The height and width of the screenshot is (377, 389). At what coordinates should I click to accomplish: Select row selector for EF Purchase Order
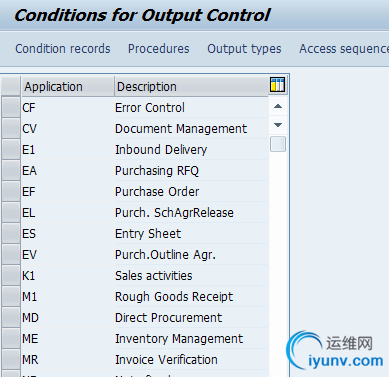[11, 191]
